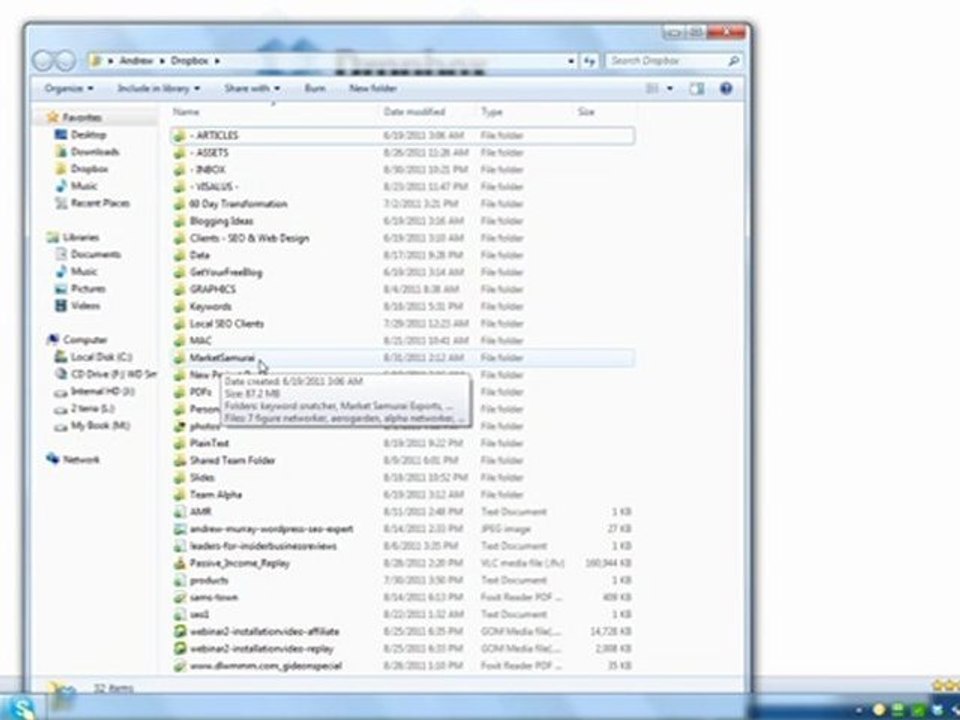Click the Pictures library icon
Viewport: 960px width, 720px height.
pyautogui.click(x=61, y=288)
